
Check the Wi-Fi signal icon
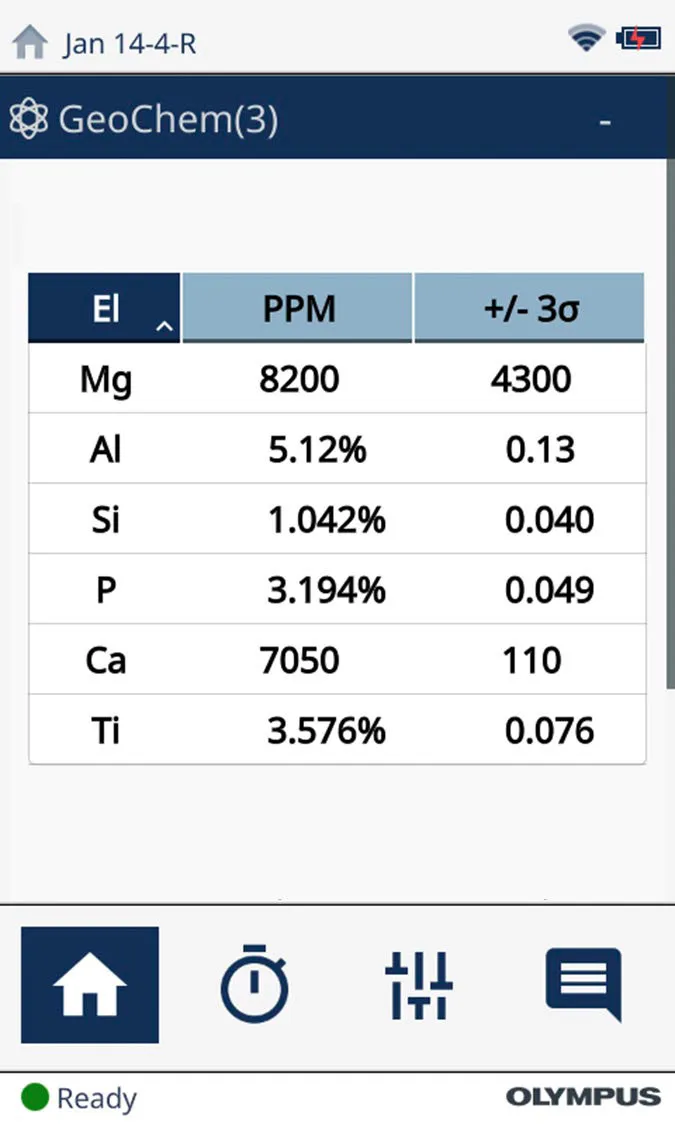coord(586,39)
